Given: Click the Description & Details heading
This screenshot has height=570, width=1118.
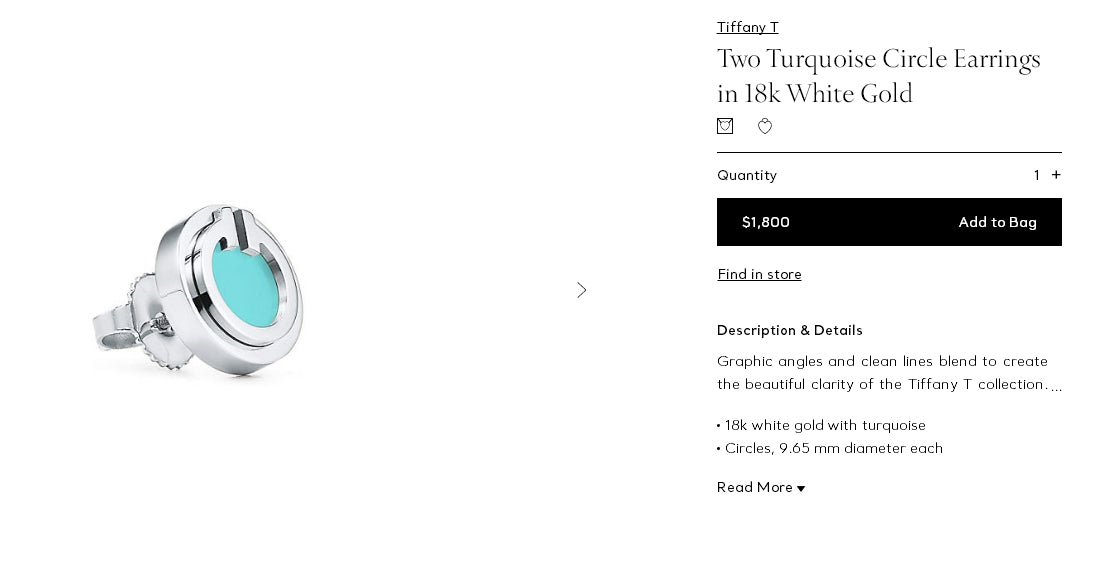Looking at the screenshot, I should click(x=789, y=330).
